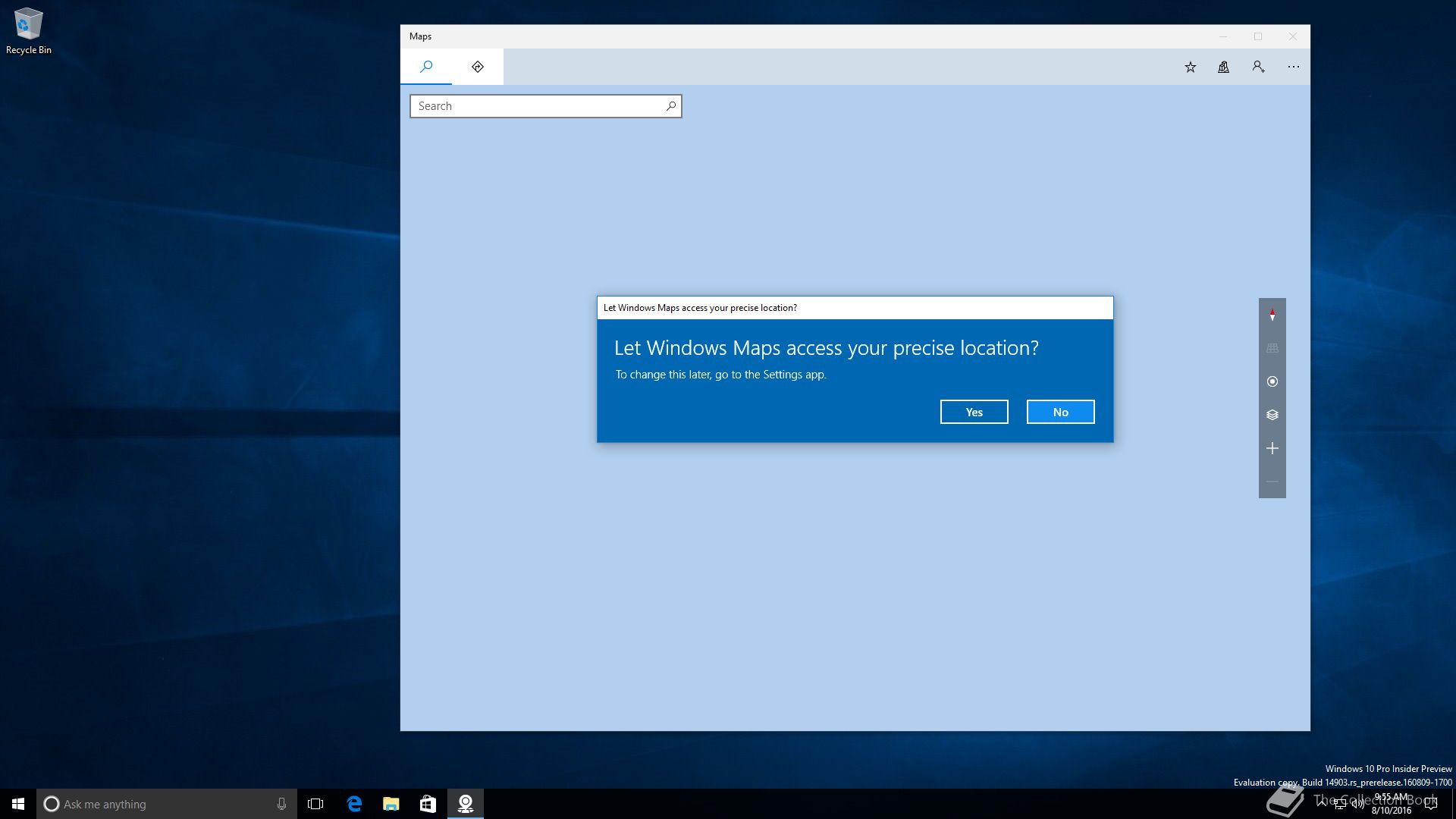Viewport: 1456px width, 819px height.
Task: Click the Maps window title text
Action: tap(420, 36)
